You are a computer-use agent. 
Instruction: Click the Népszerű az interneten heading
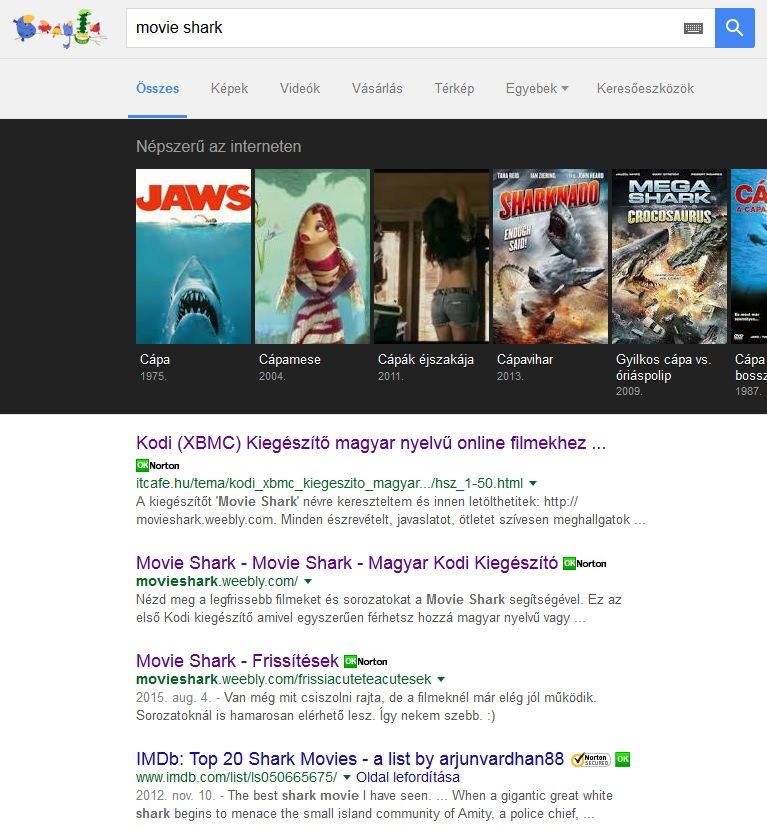219,146
